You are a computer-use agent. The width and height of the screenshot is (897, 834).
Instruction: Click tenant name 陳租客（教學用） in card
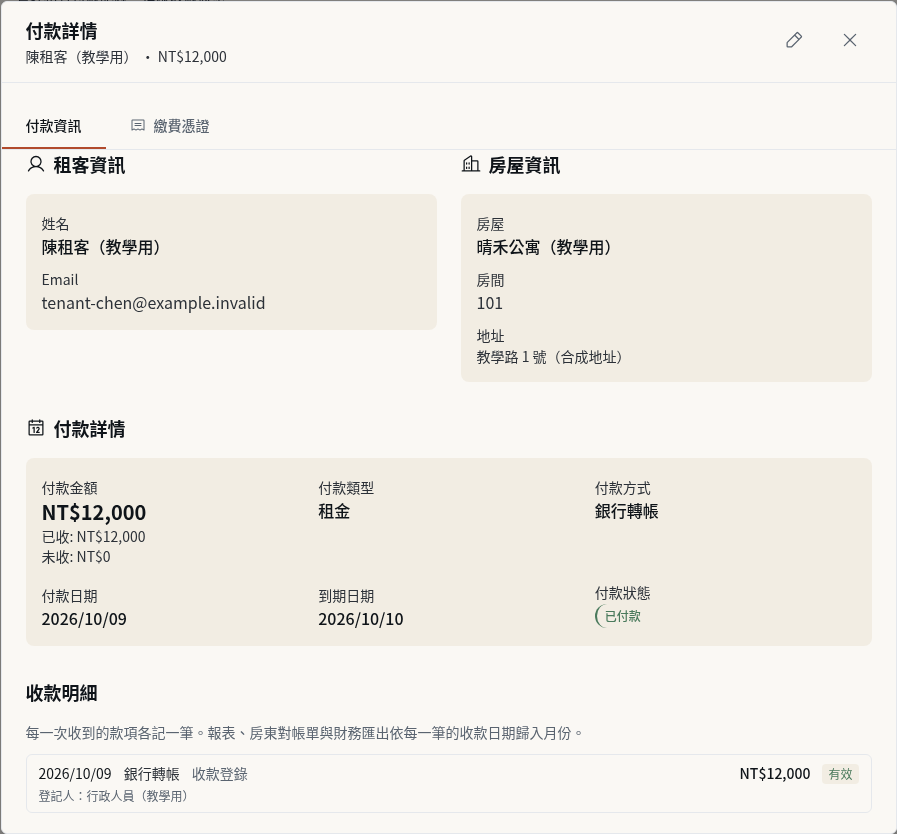point(104,248)
